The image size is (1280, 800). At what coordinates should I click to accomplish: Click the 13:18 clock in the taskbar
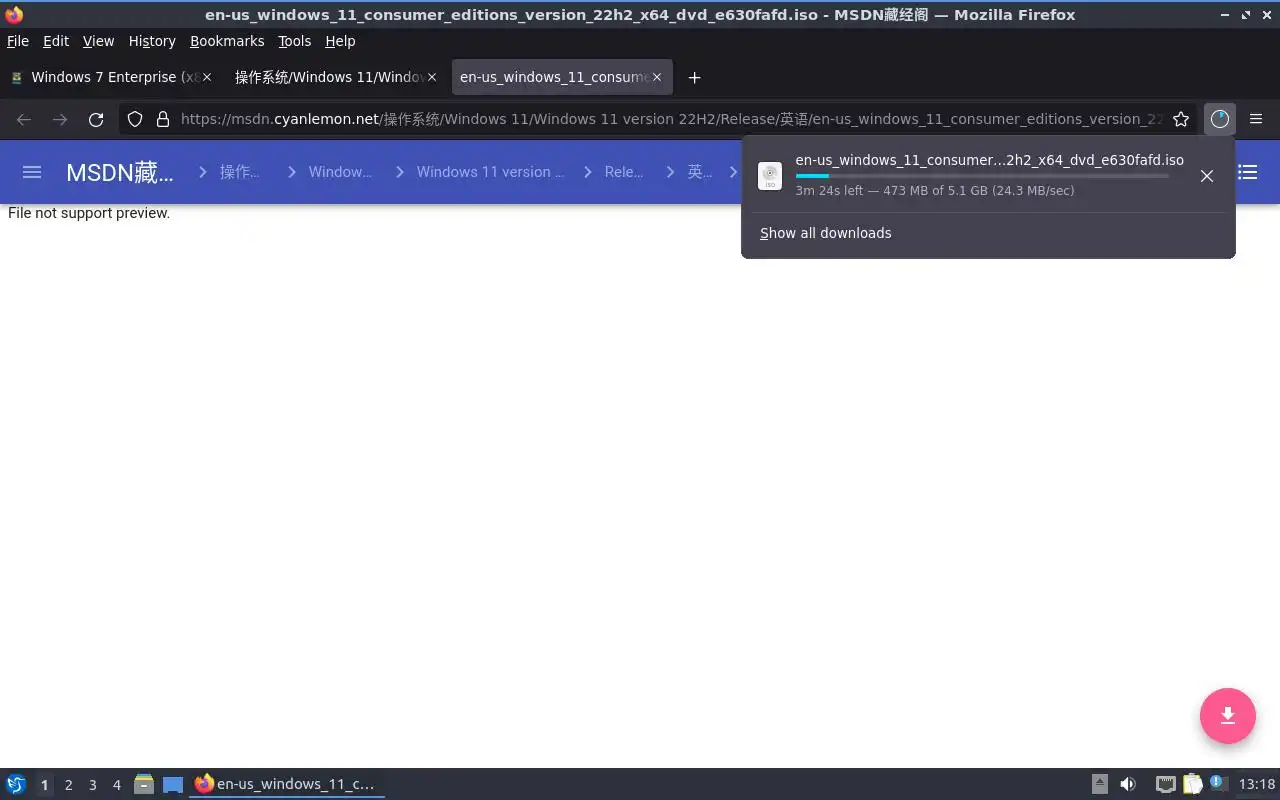[1257, 784]
